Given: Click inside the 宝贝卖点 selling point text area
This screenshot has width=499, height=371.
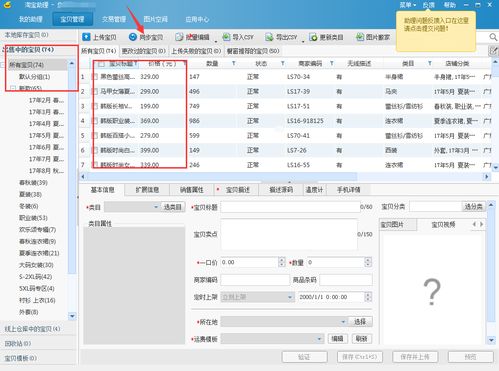Looking at the screenshot, I should [289, 234].
